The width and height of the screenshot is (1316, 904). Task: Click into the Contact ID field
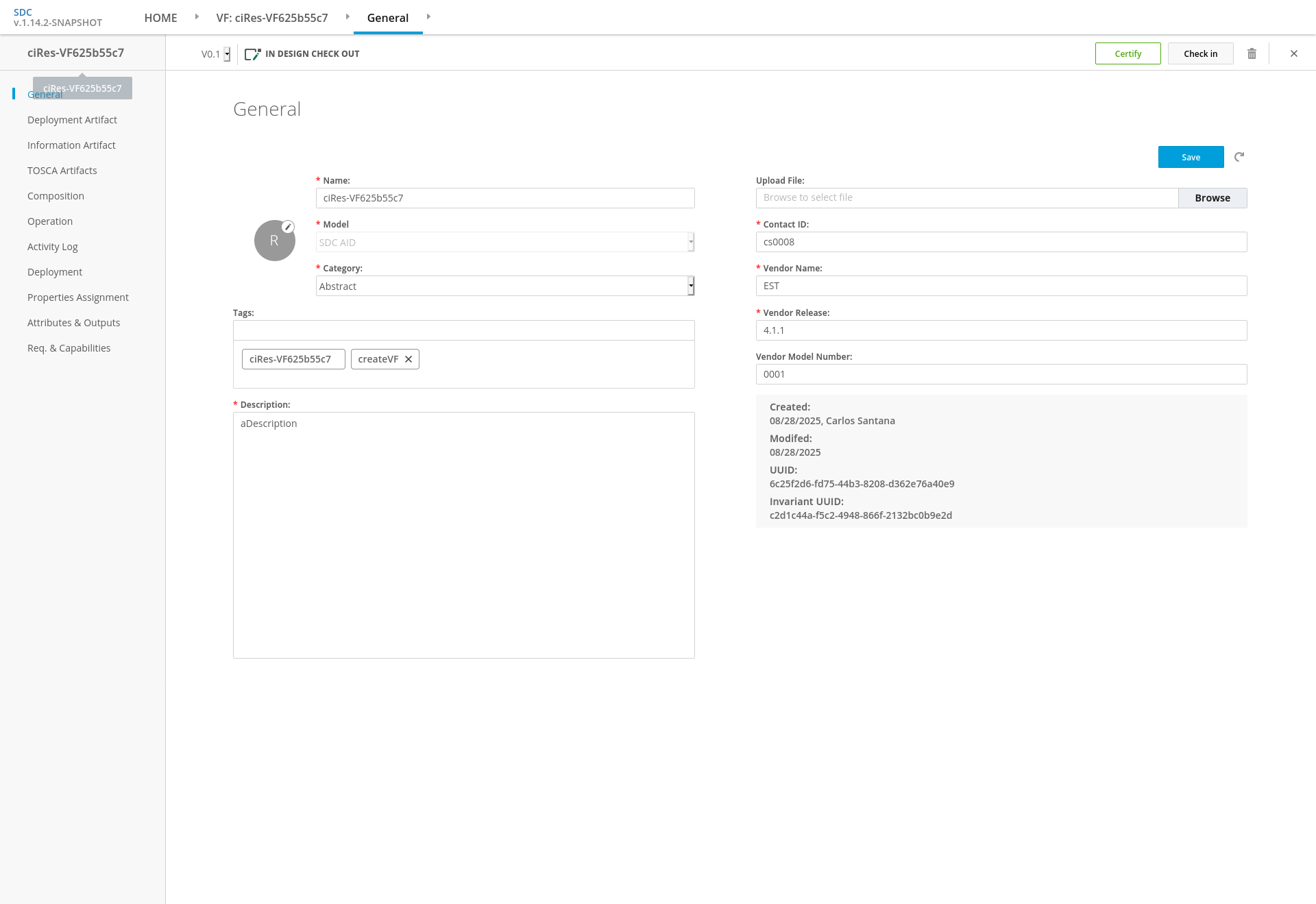pos(1001,242)
